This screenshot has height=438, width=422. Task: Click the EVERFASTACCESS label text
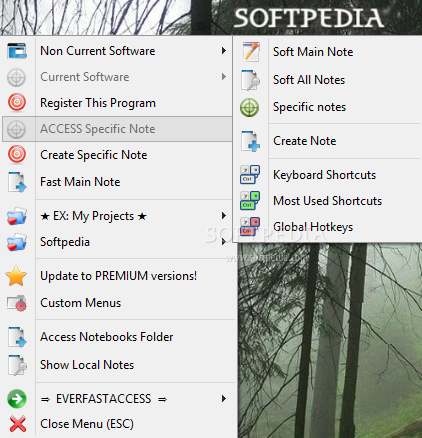[x=103, y=399]
